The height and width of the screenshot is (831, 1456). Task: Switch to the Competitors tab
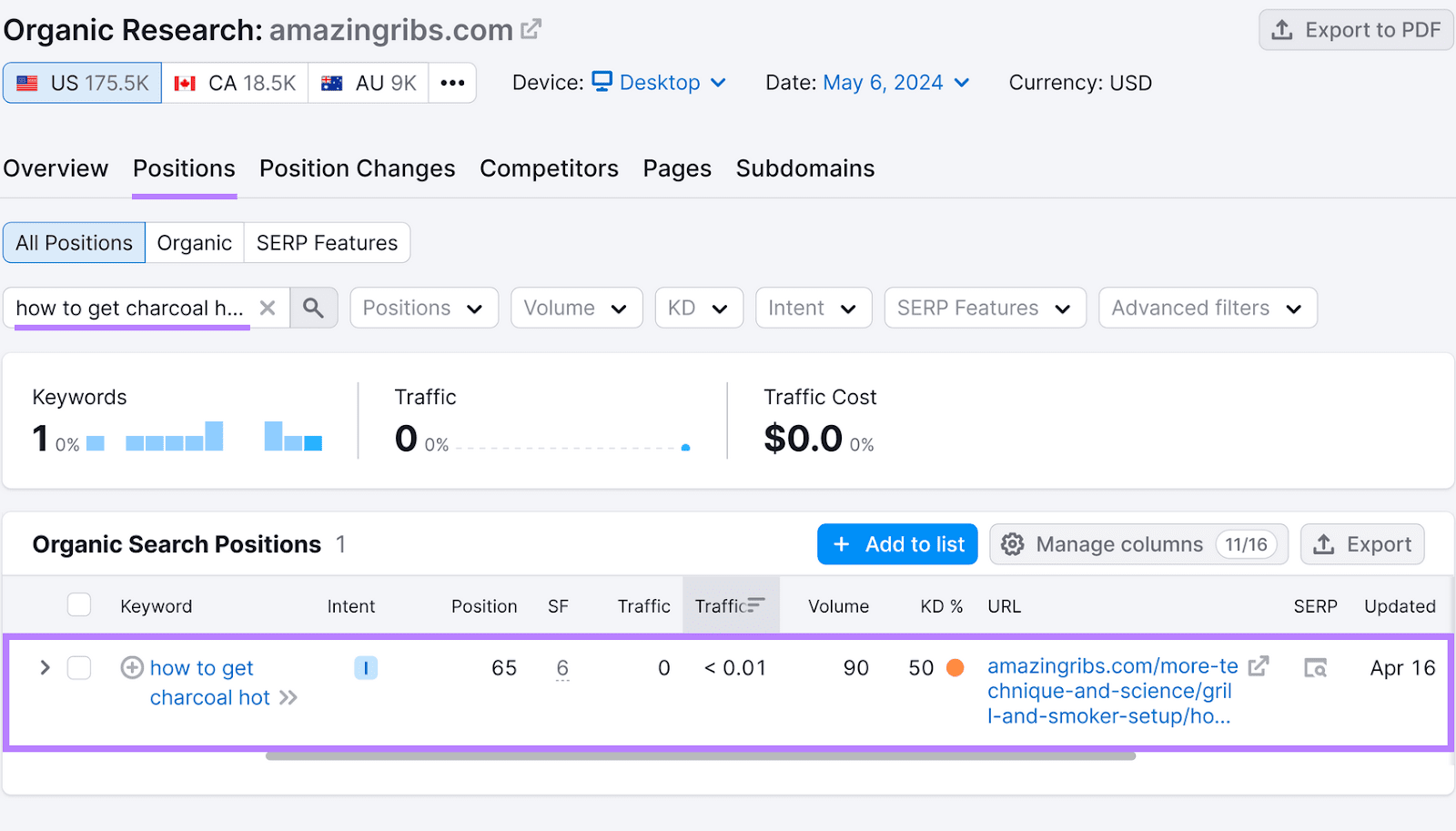[549, 168]
